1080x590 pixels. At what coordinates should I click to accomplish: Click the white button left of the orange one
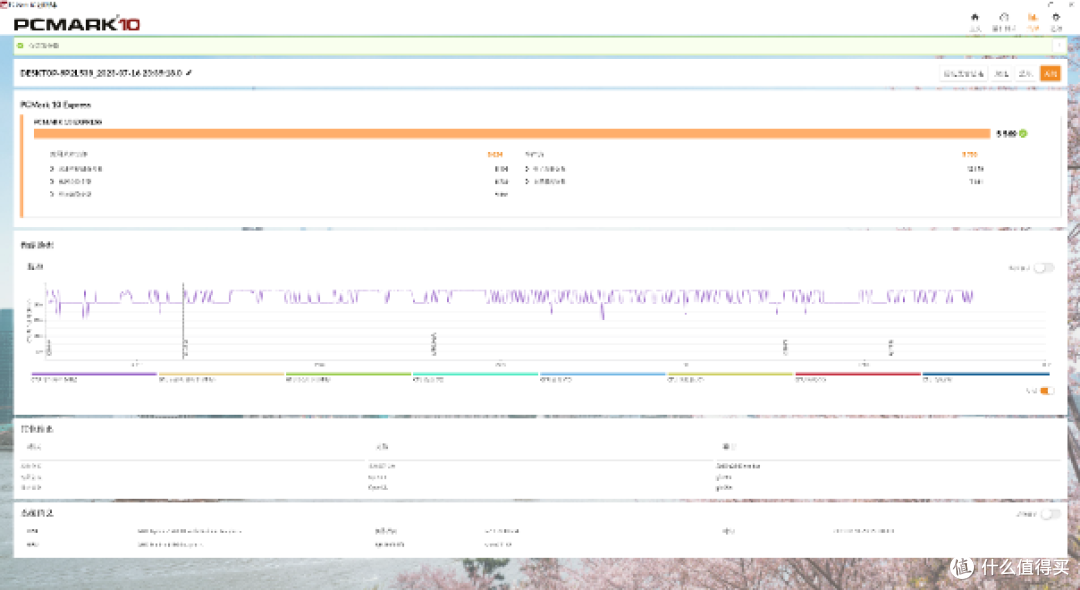pyautogui.click(x=1026, y=74)
